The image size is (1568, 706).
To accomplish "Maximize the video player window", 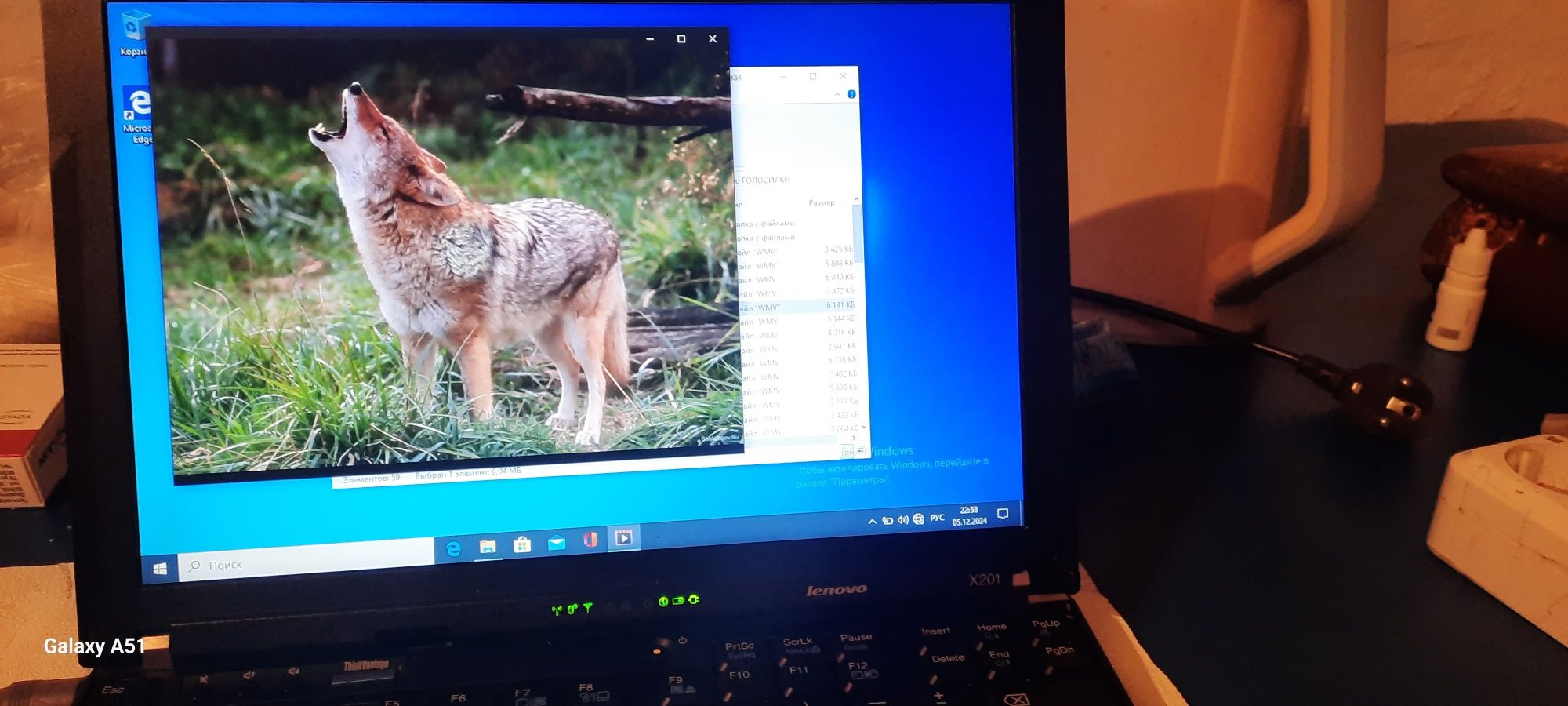I will [x=681, y=38].
